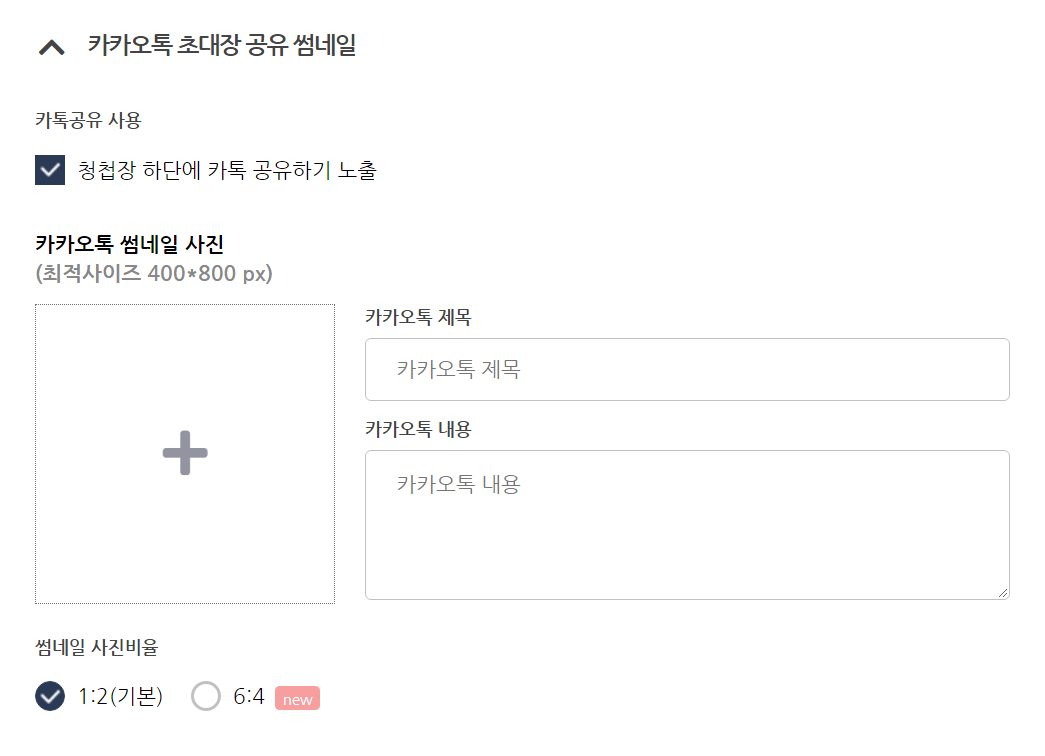The height and width of the screenshot is (756, 1045).
Task: Select the 6:4 ratio radio button
Action: point(206,696)
